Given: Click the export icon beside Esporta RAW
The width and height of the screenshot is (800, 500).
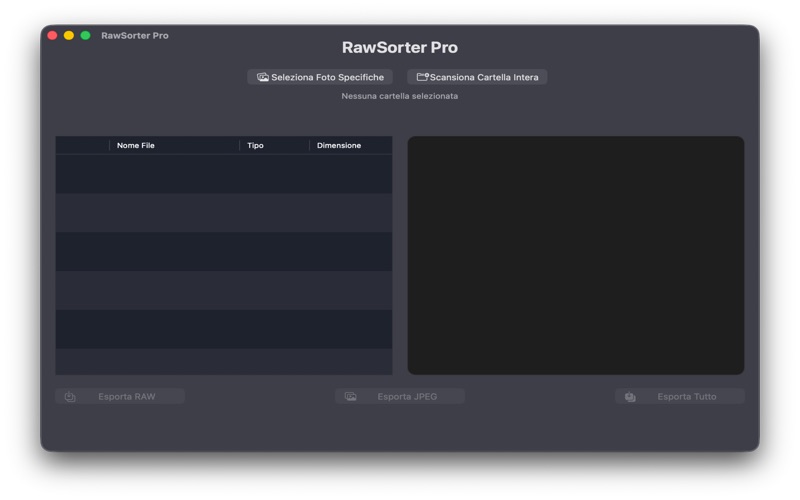Looking at the screenshot, I should (70, 396).
